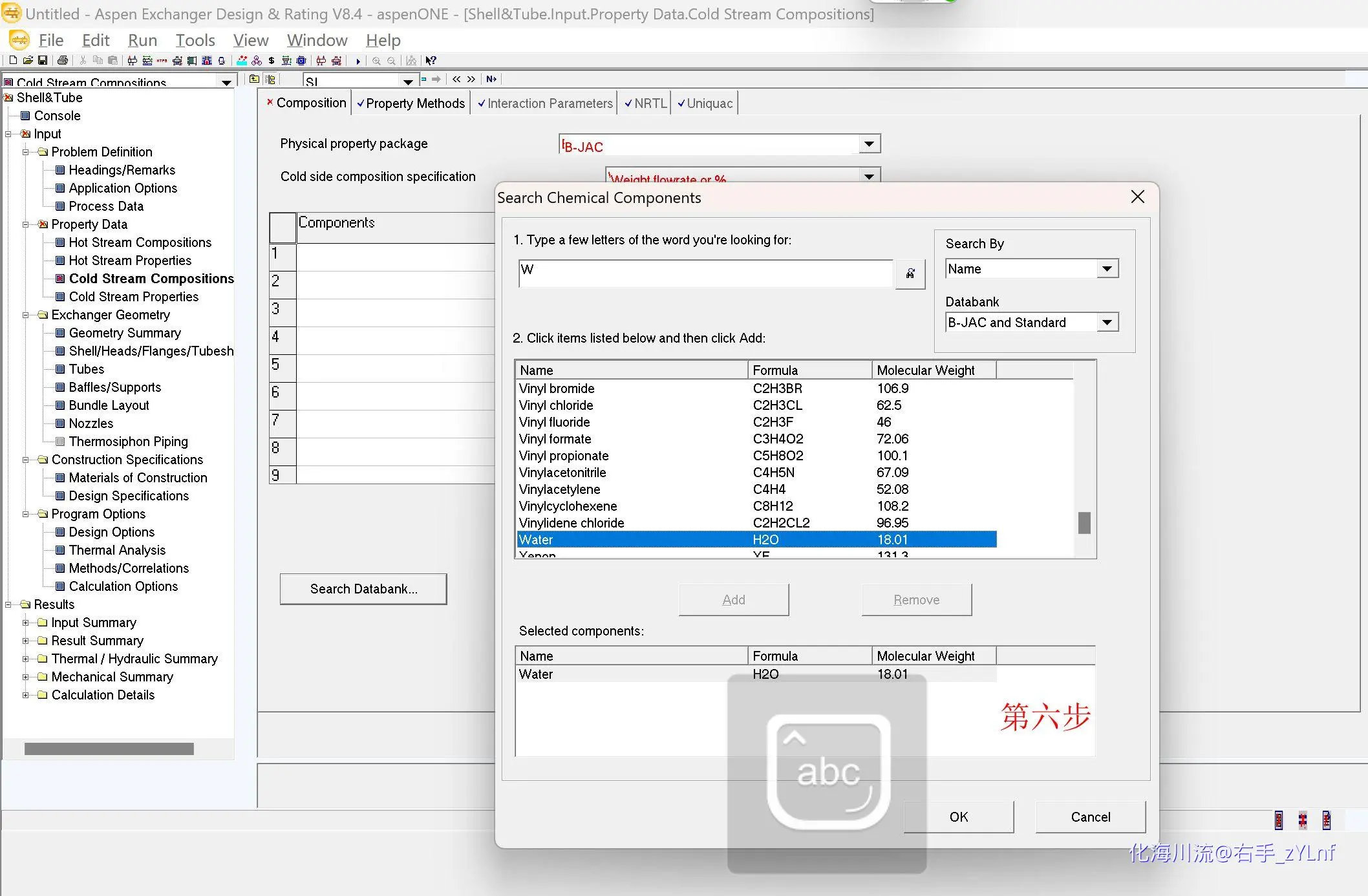Open the Cold Stream Compositions navigation dropdown

pyautogui.click(x=226, y=82)
